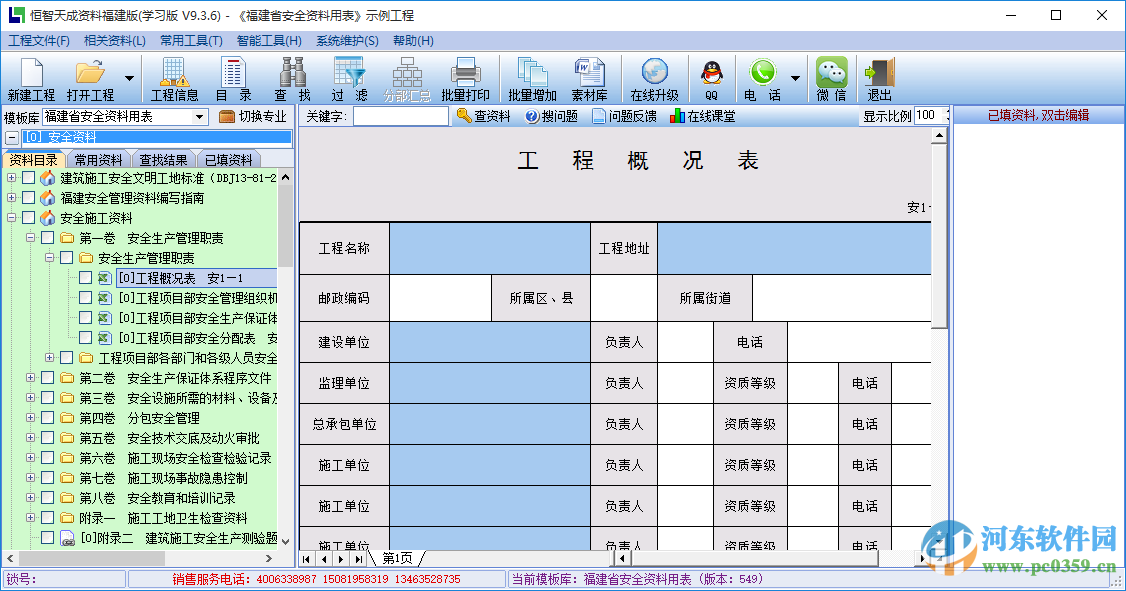
Task: Launch 分部汇总 summary tool
Action: pyautogui.click(x=407, y=78)
